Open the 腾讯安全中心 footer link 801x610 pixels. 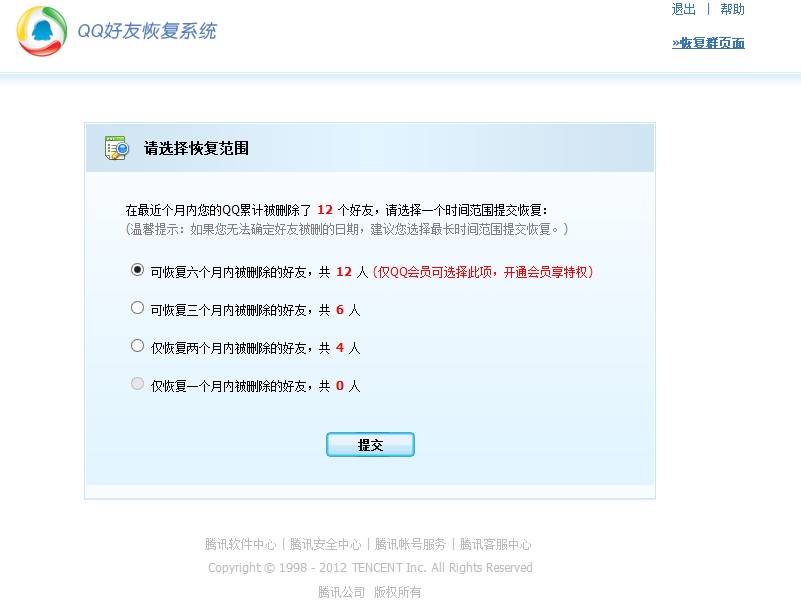(326, 544)
